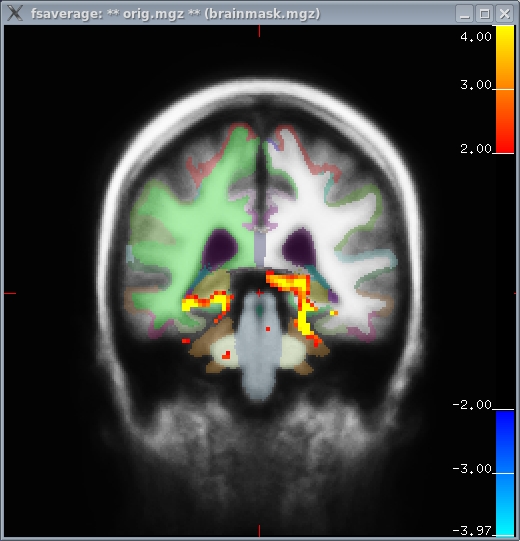Click the pale yellow cerebellar white matter beside the activation

(293, 352)
